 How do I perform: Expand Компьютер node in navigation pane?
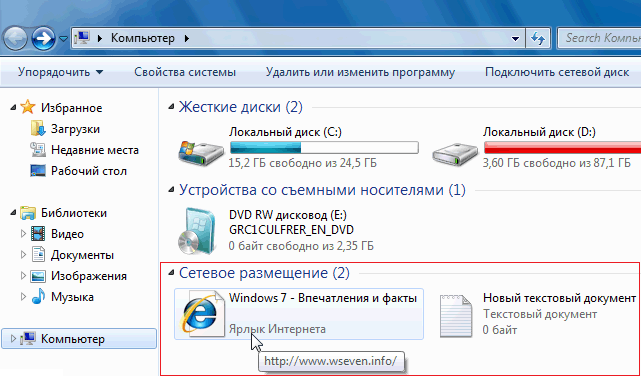[13, 339]
